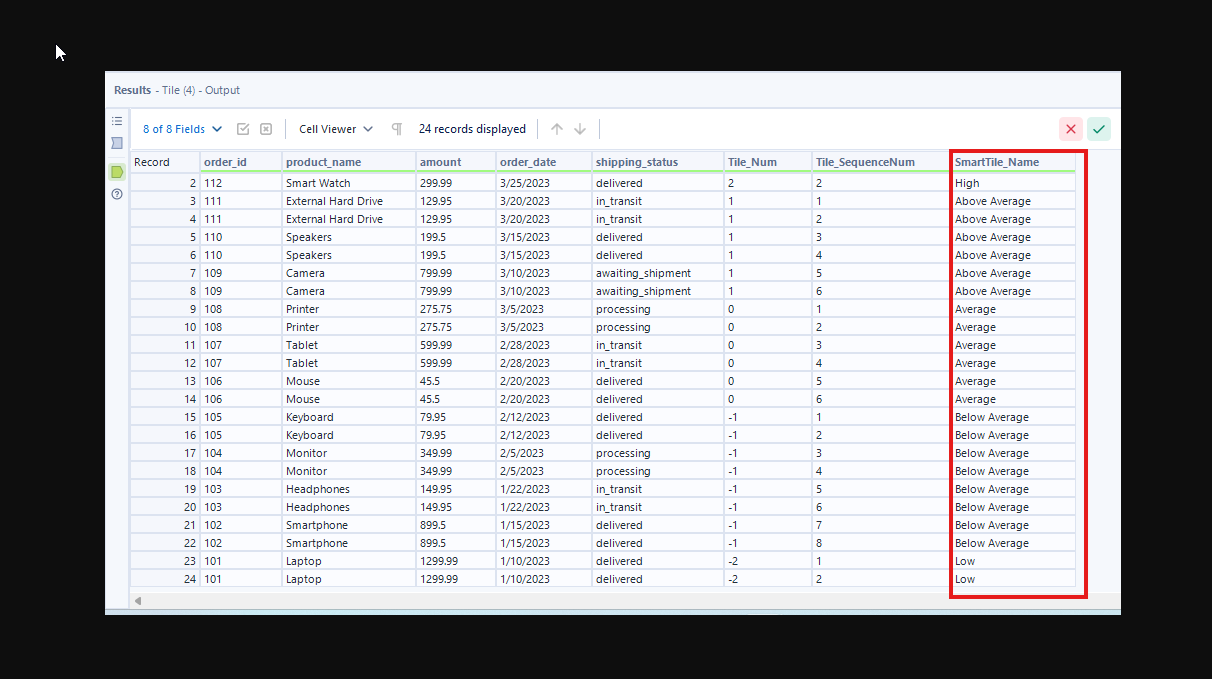Expand the 8 of 8 Fields dropdown
Screen dimensions: 1212x679
(182, 129)
